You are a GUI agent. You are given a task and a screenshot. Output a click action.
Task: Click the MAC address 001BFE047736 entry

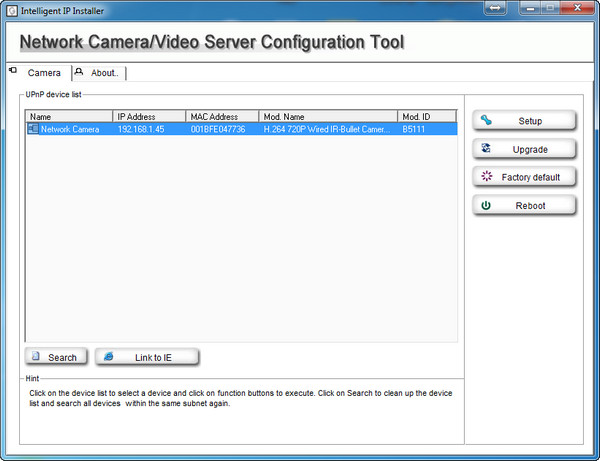click(216, 129)
